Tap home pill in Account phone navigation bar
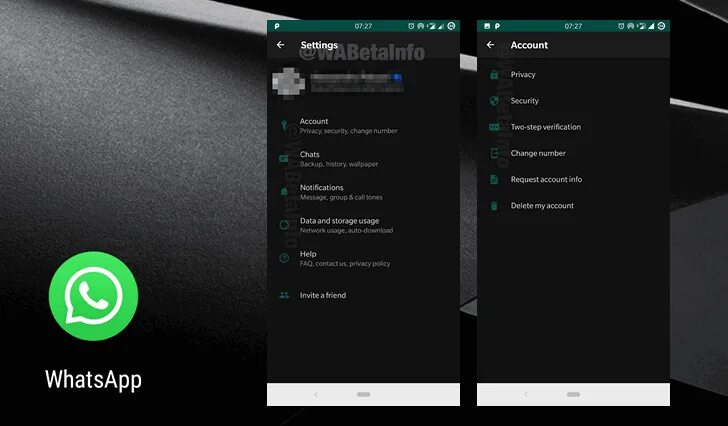This screenshot has width=728, height=426. click(573, 394)
